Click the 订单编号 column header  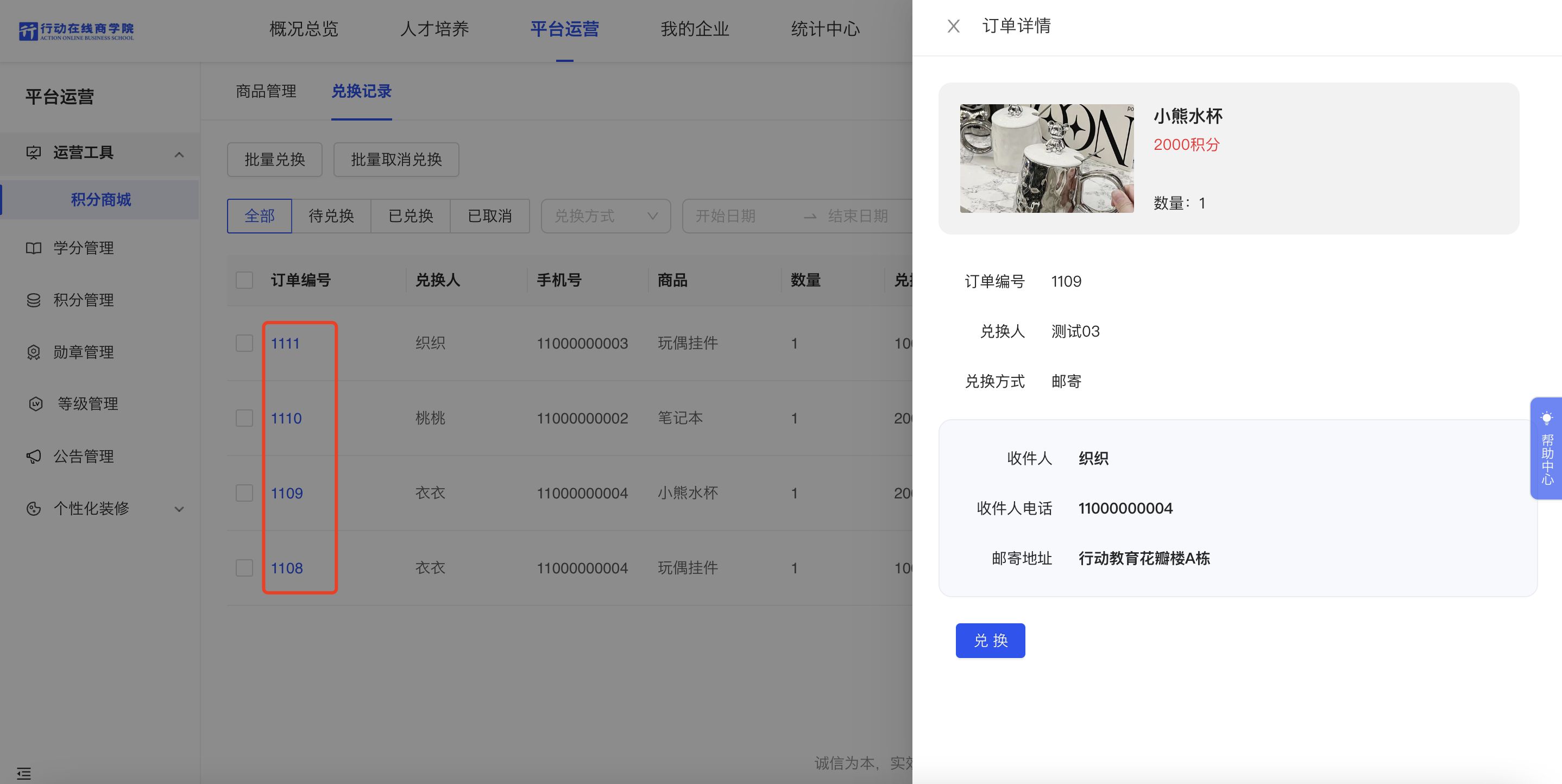click(x=301, y=280)
